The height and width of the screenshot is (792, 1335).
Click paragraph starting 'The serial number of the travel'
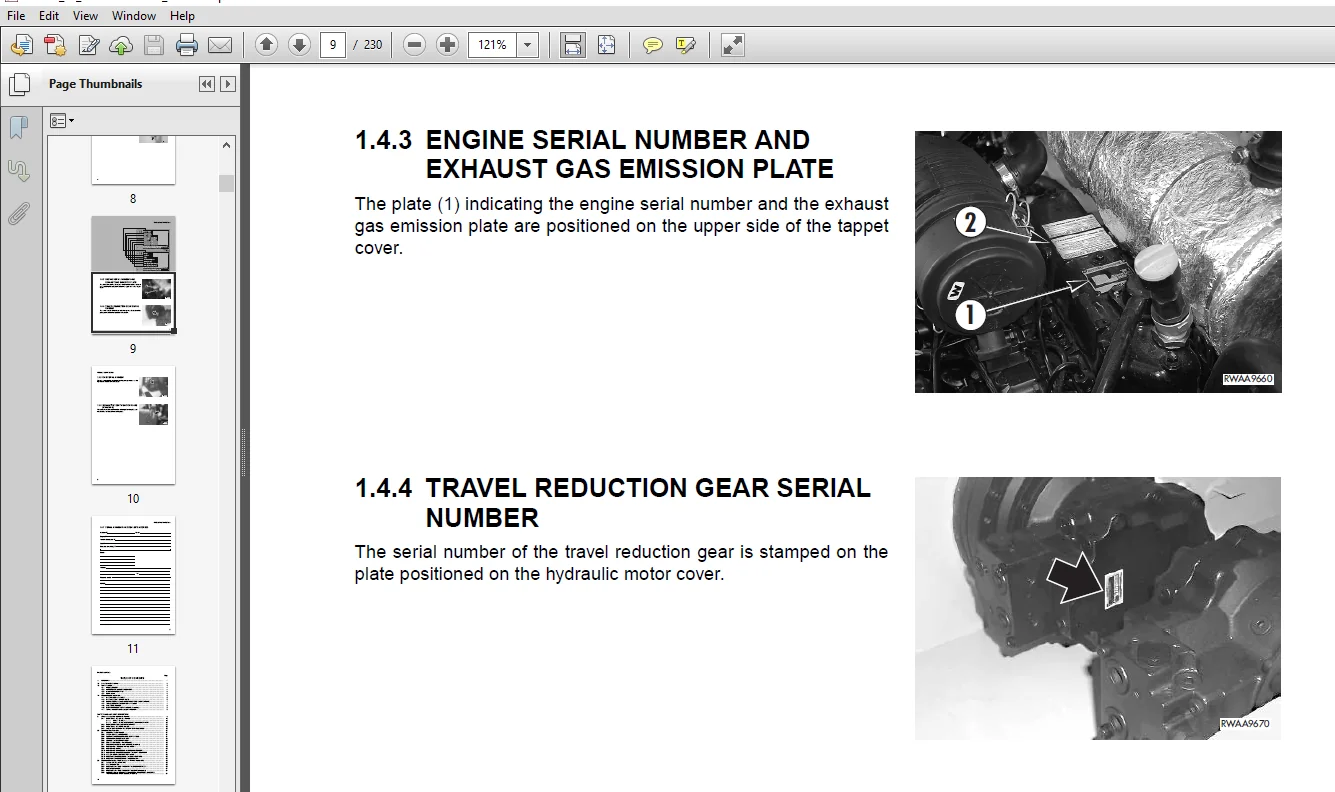tap(621, 563)
